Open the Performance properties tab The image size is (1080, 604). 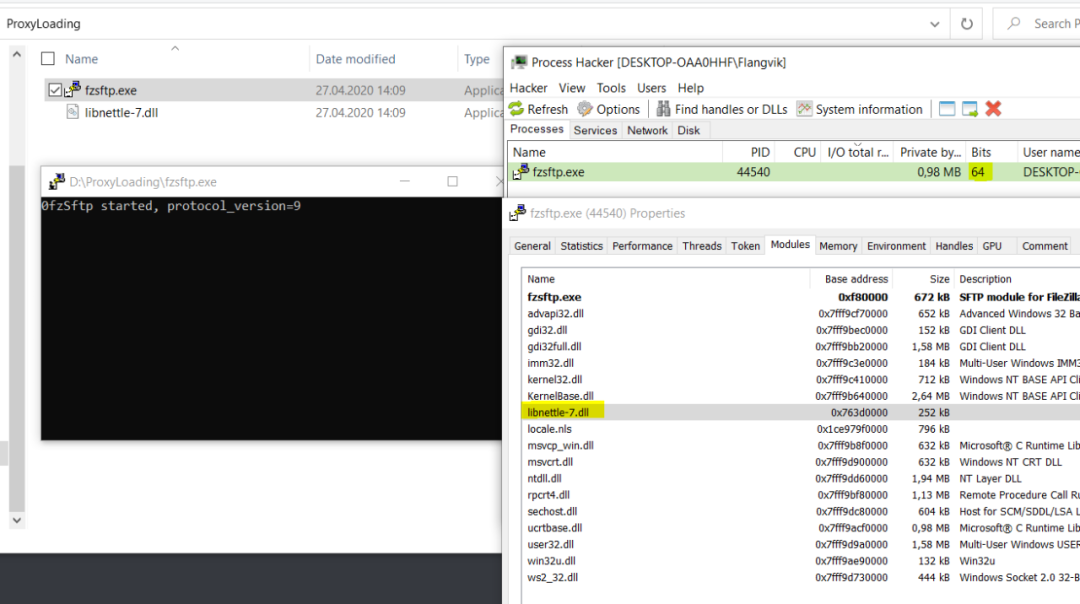[642, 246]
